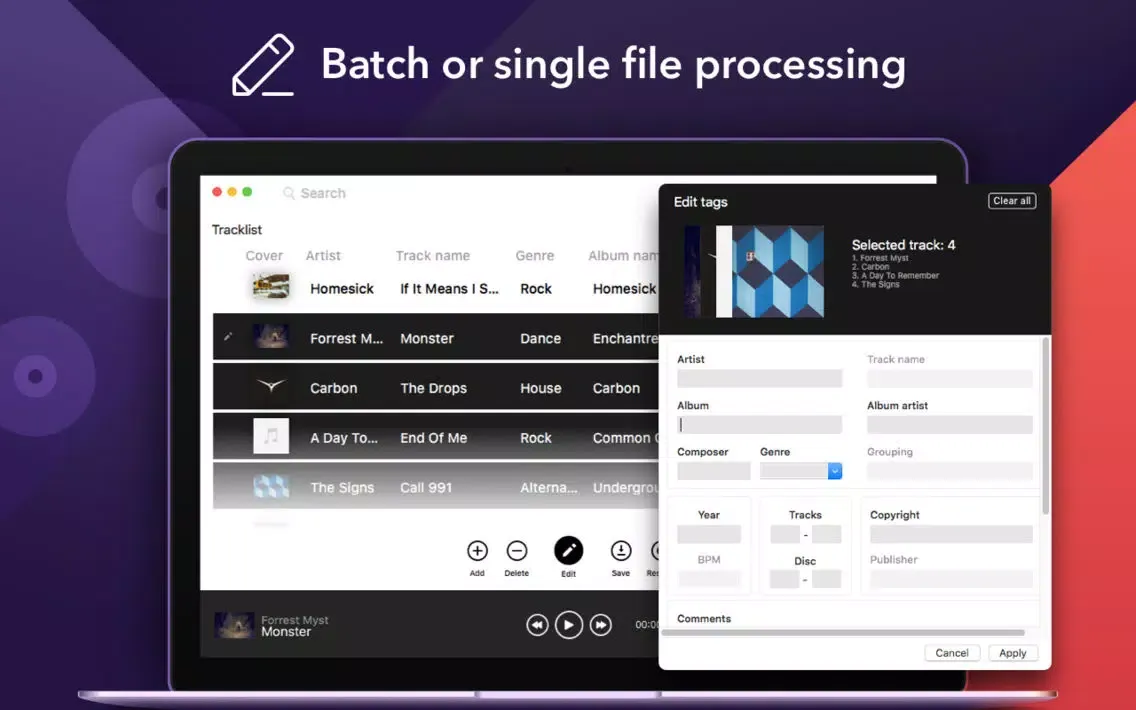Click the Artist input field
Screen dimensions: 1136x710
pos(759,379)
